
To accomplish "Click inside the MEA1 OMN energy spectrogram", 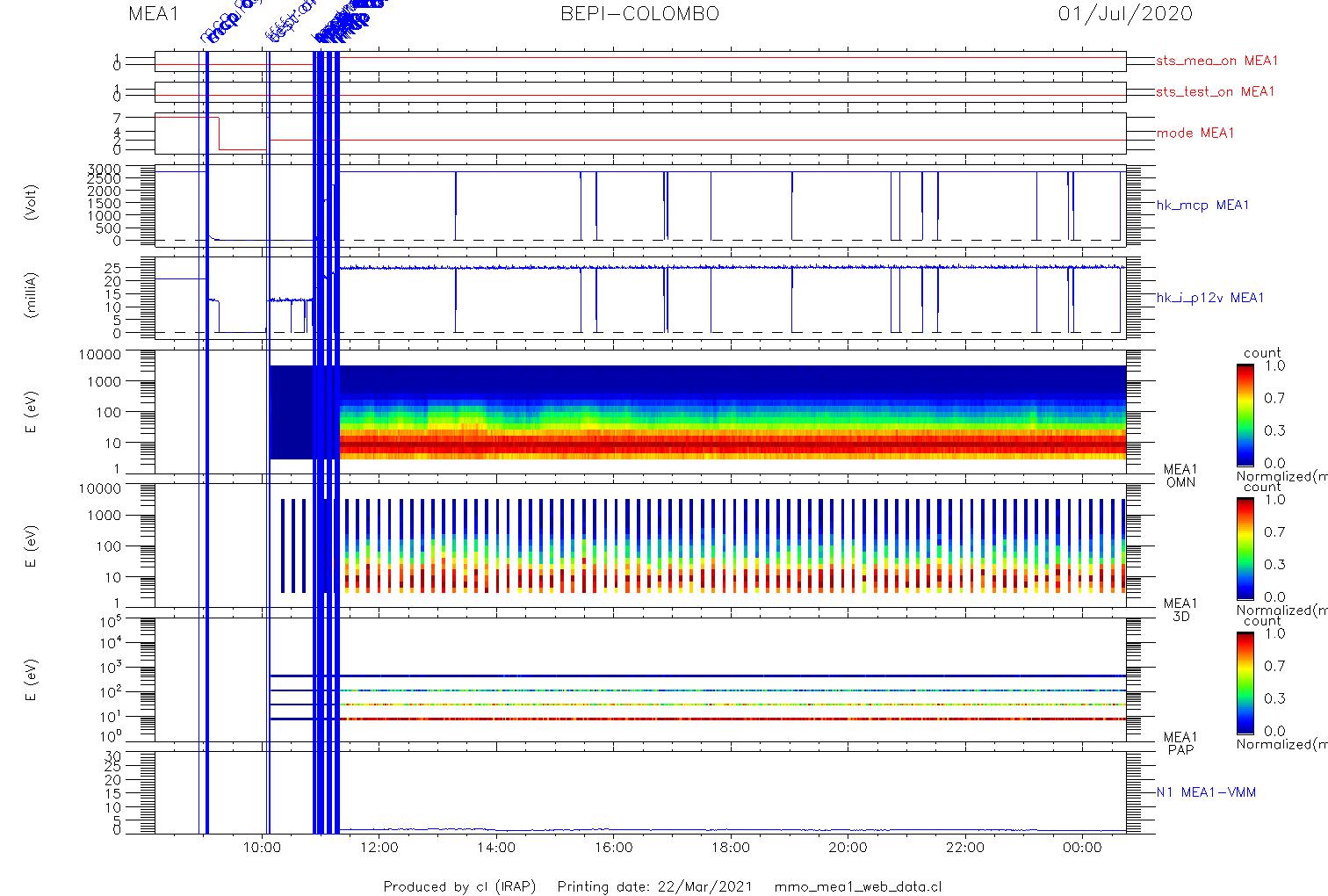I will click(640, 412).
